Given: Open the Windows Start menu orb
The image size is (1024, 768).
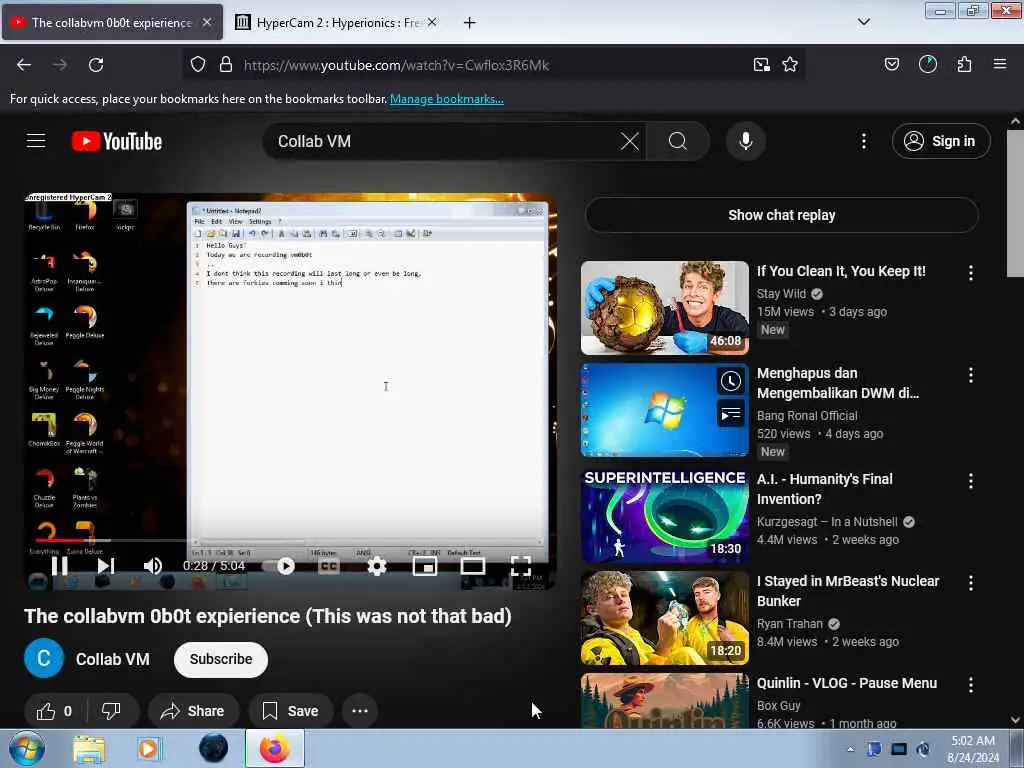Looking at the screenshot, I should click(x=27, y=748).
